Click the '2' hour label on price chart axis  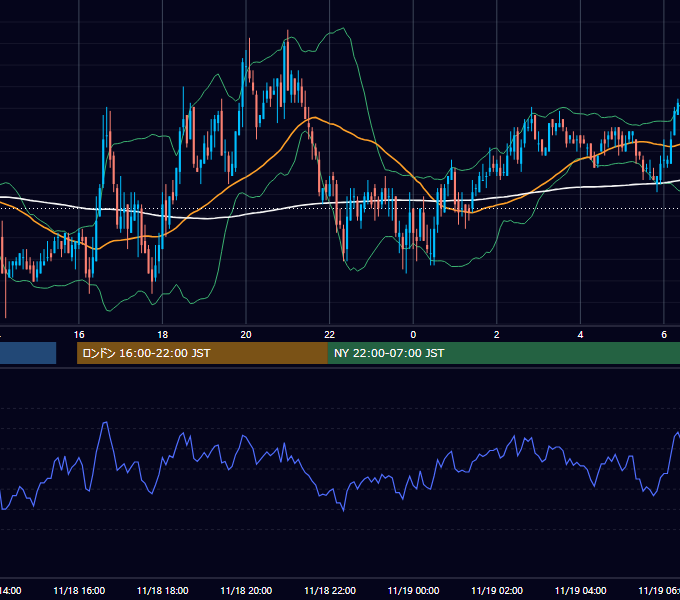(497, 335)
